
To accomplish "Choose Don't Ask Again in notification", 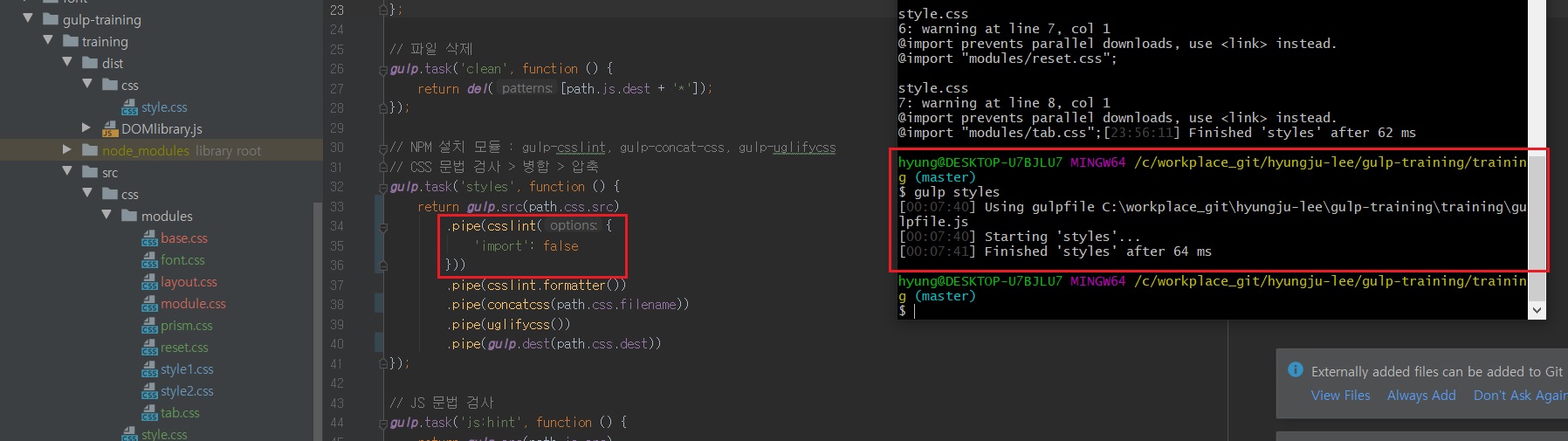I will [x=1519, y=396].
